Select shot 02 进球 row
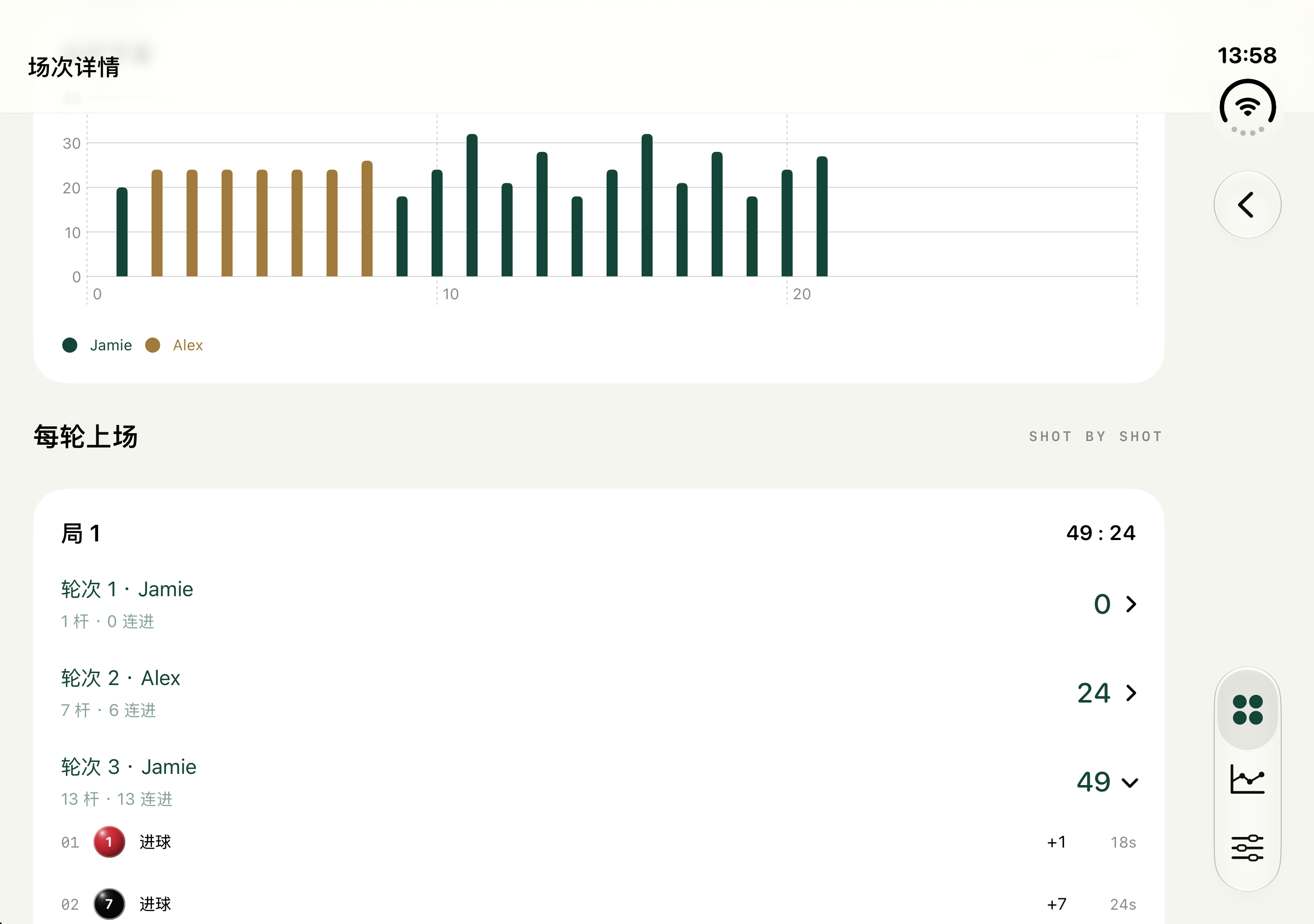1314x924 pixels. pos(599,904)
